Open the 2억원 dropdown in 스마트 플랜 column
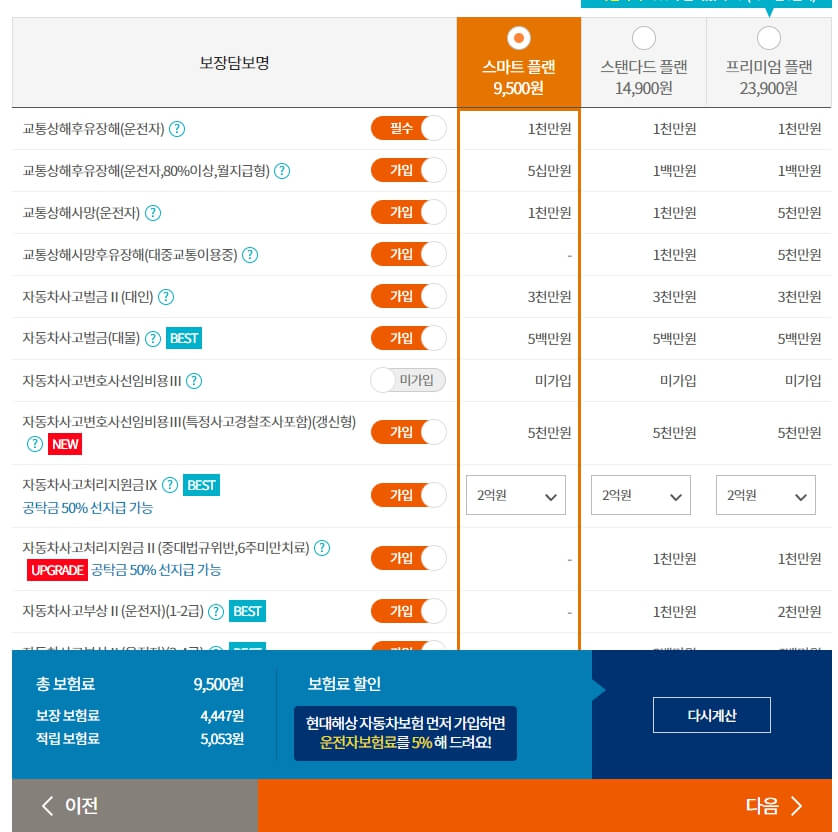Screen dimensions: 838x832 pyautogui.click(x=515, y=495)
